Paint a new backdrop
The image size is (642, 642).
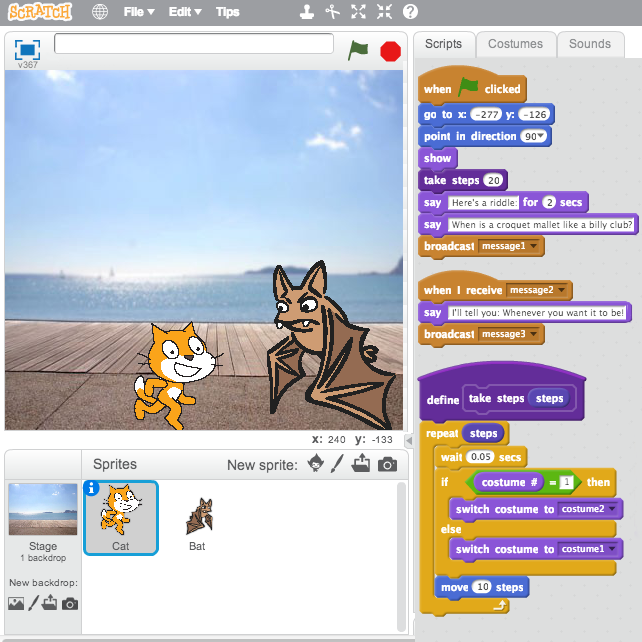coord(34,603)
